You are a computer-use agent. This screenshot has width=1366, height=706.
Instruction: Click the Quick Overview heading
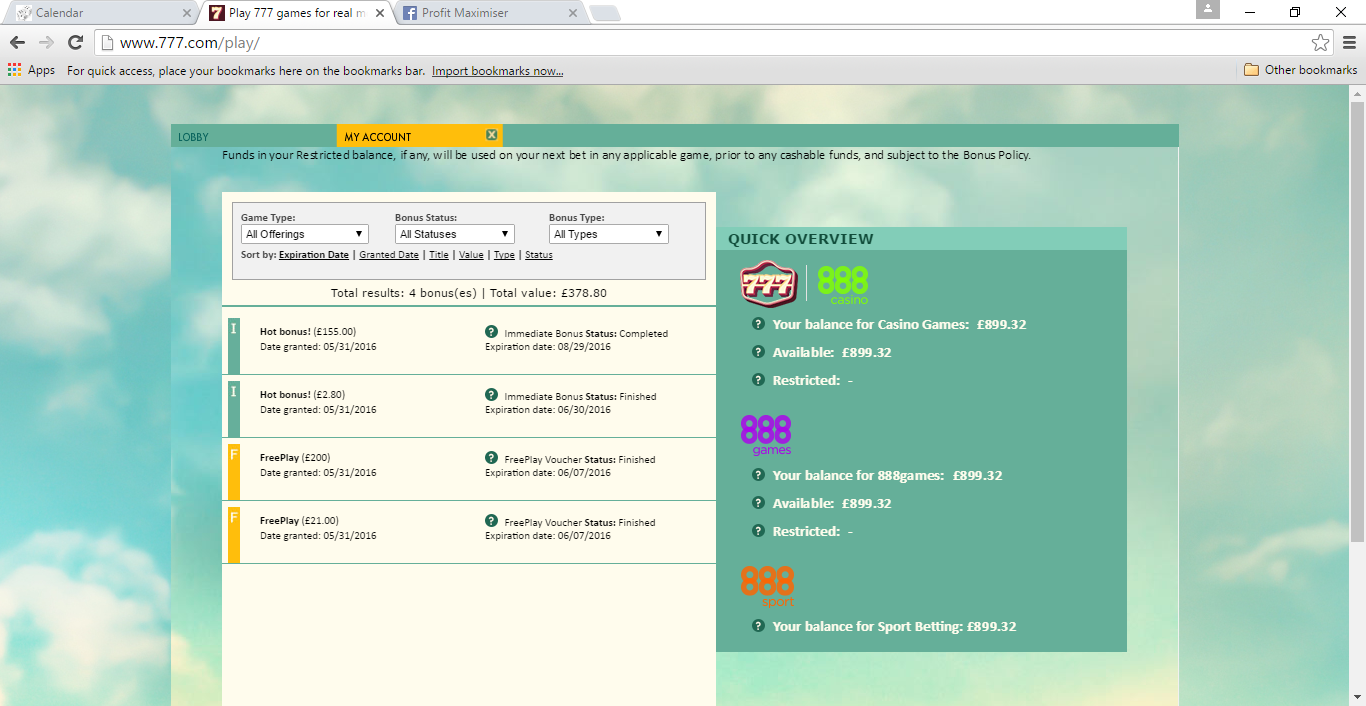pyautogui.click(x=801, y=239)
